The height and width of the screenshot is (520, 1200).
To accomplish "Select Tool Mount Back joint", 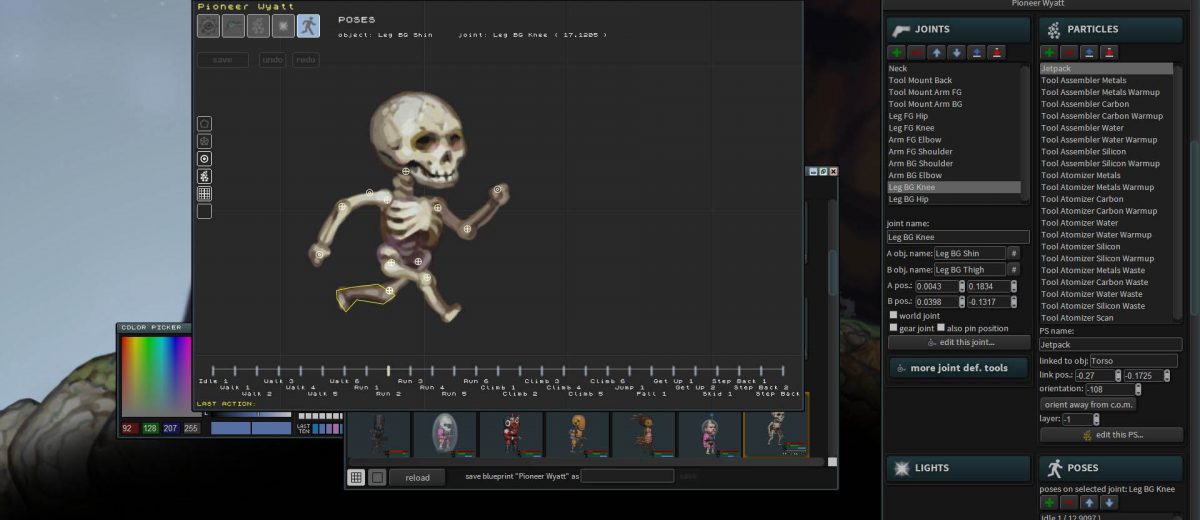I will (954, 80).
